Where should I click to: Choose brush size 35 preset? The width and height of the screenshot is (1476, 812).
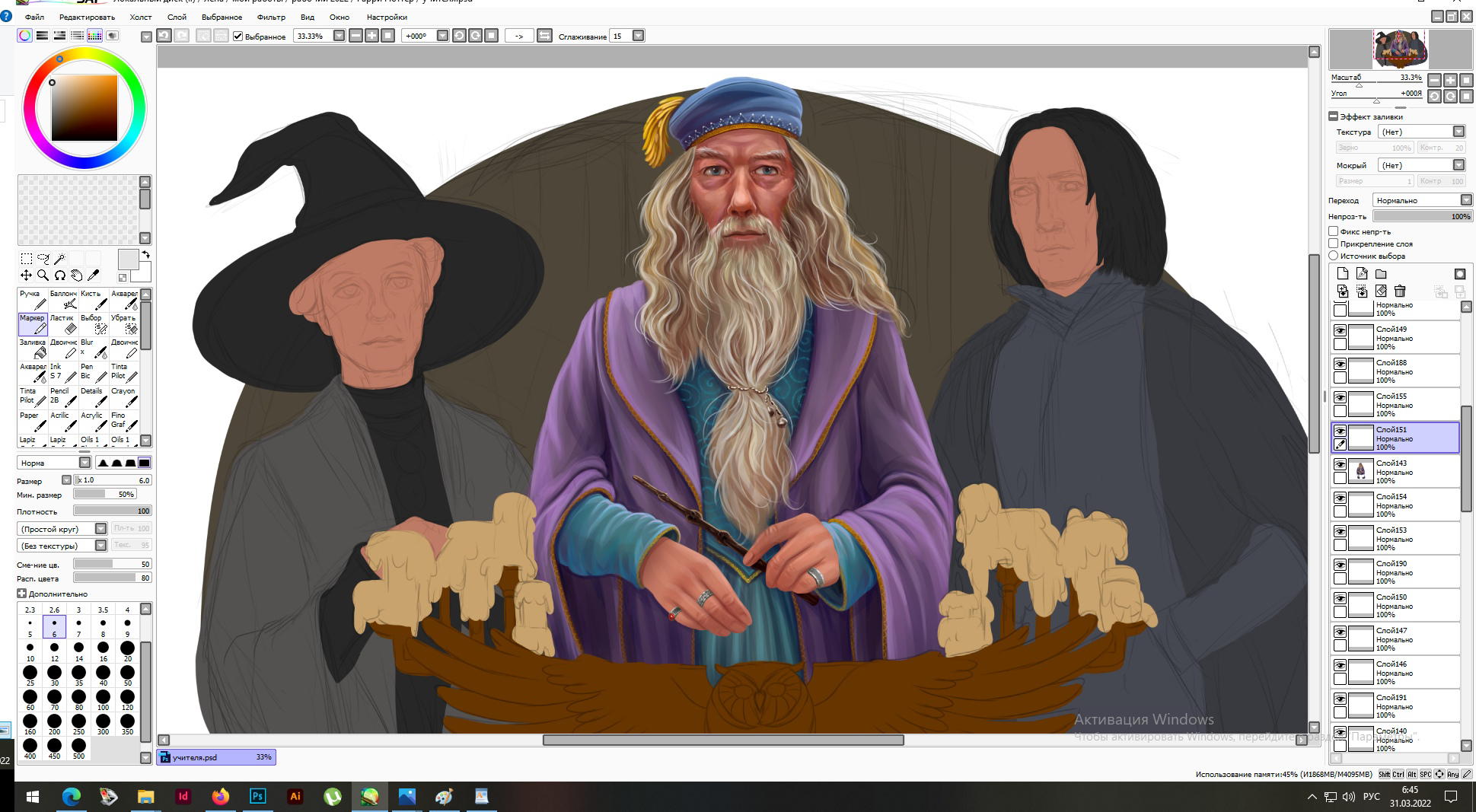pyautogui.click(x=78, y=675)
